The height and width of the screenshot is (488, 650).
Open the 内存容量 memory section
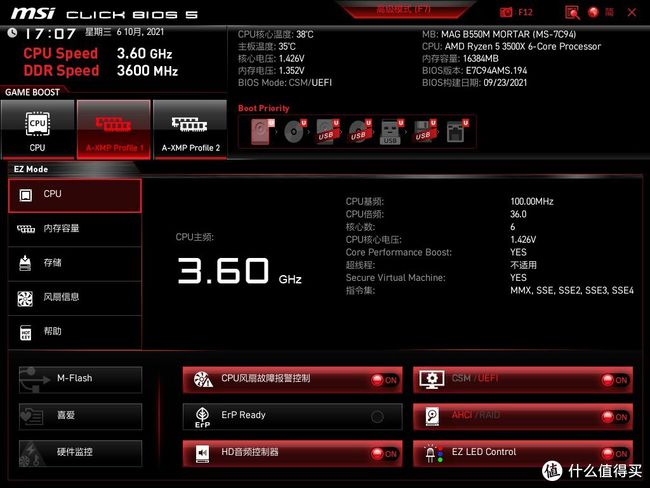(x=75, y=229)
